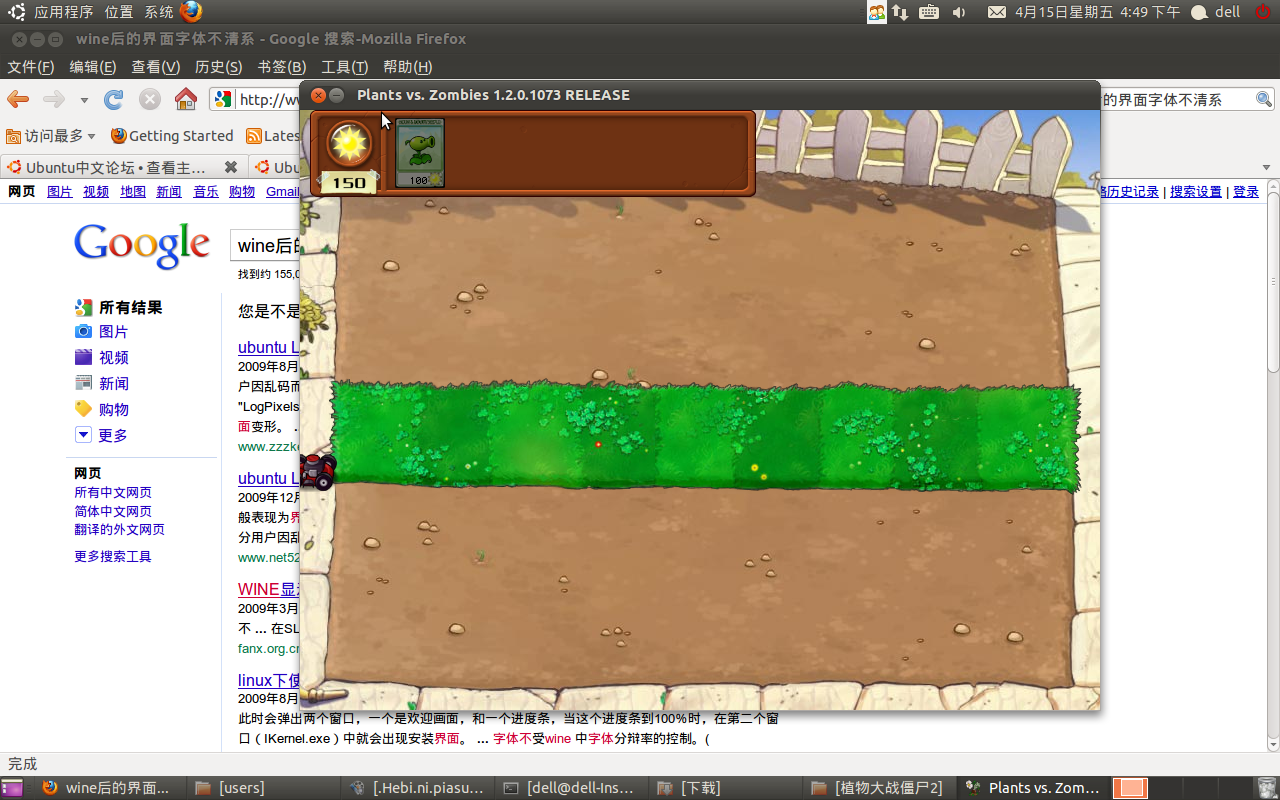
Task: Launch Firefox from the top panel icon
Action: click(191, 12)
